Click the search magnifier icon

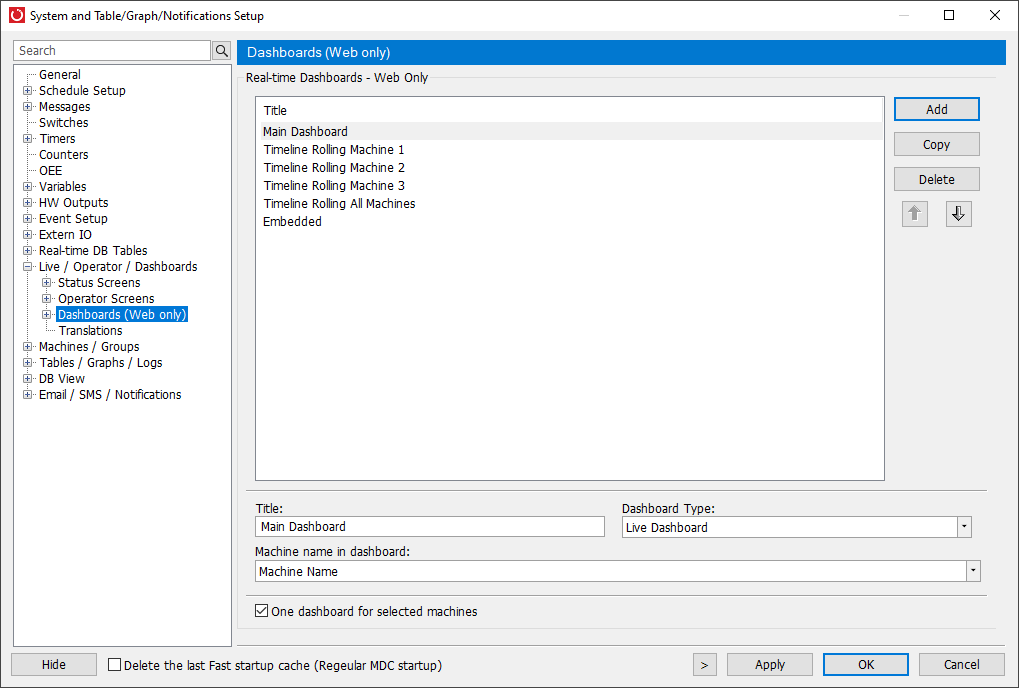[222, 51]
